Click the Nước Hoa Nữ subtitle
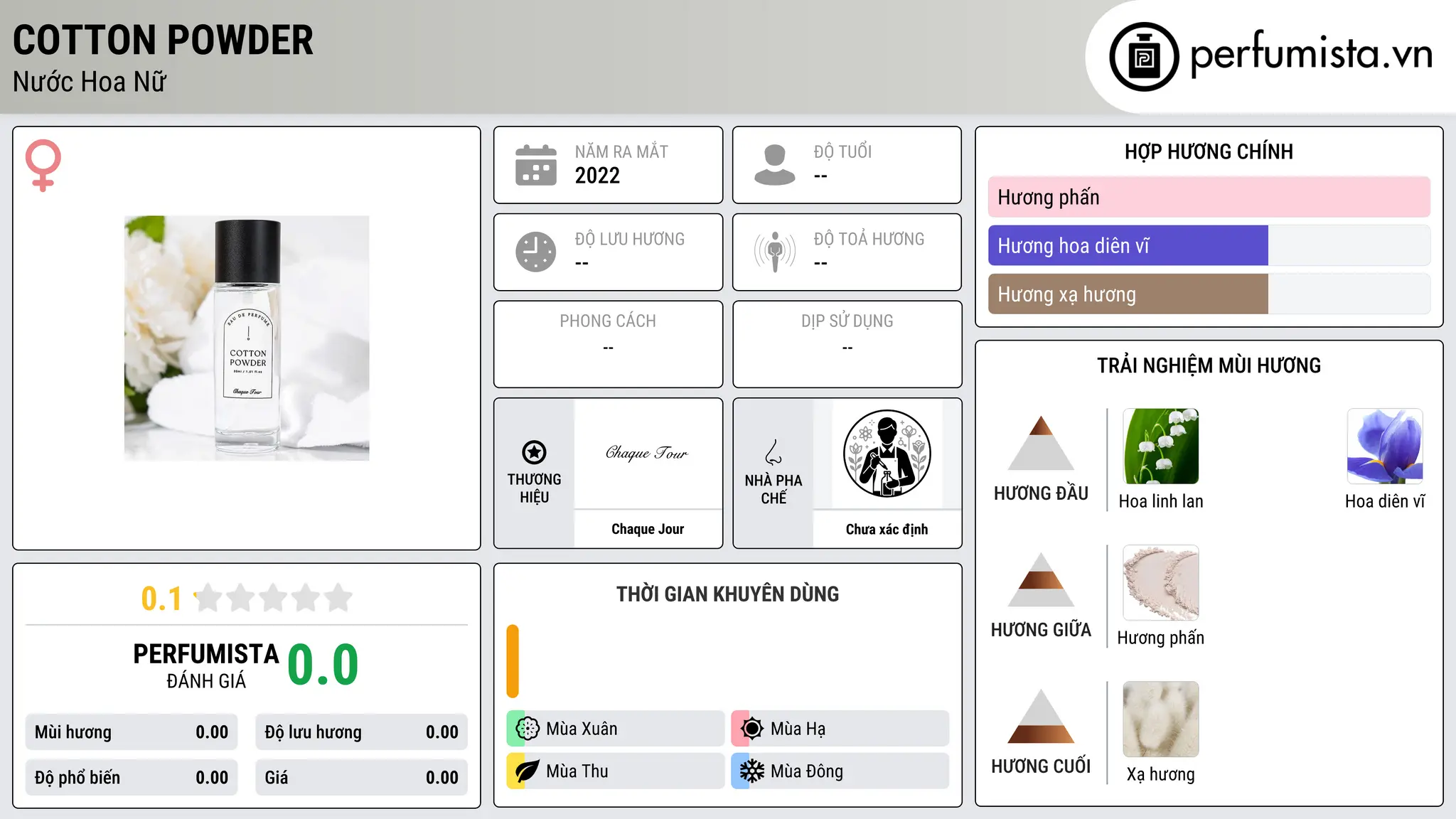 (90, 82)
